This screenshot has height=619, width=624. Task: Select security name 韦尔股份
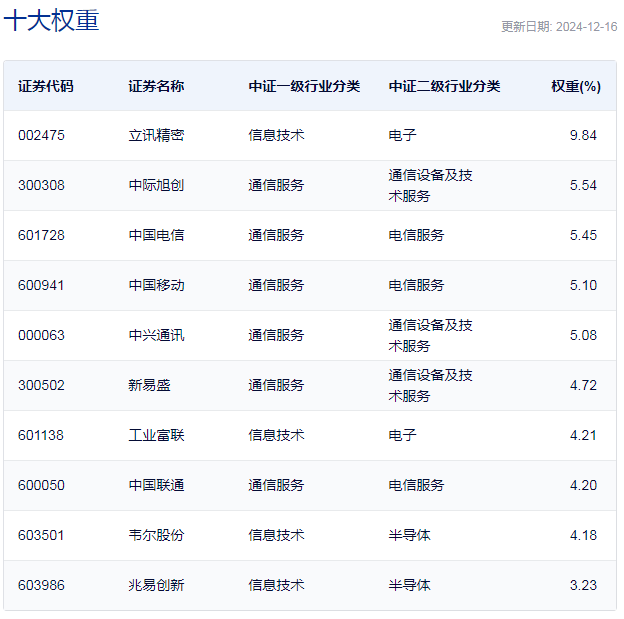tap(156, 535)
